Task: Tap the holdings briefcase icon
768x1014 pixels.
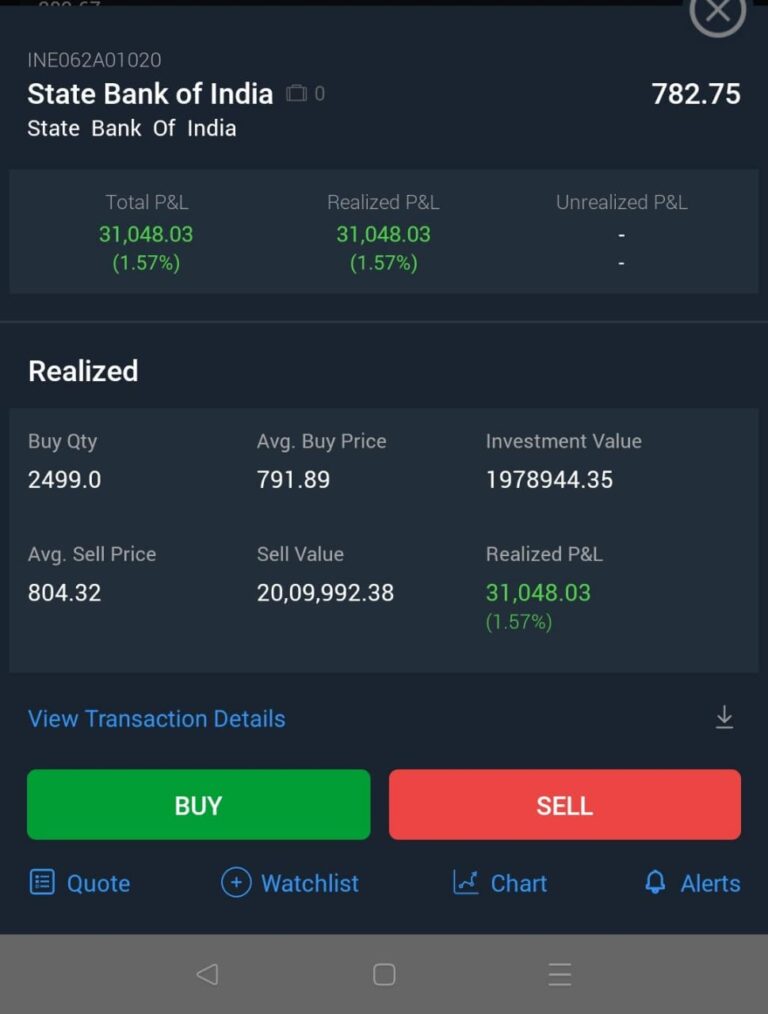Action: (297, 93)
